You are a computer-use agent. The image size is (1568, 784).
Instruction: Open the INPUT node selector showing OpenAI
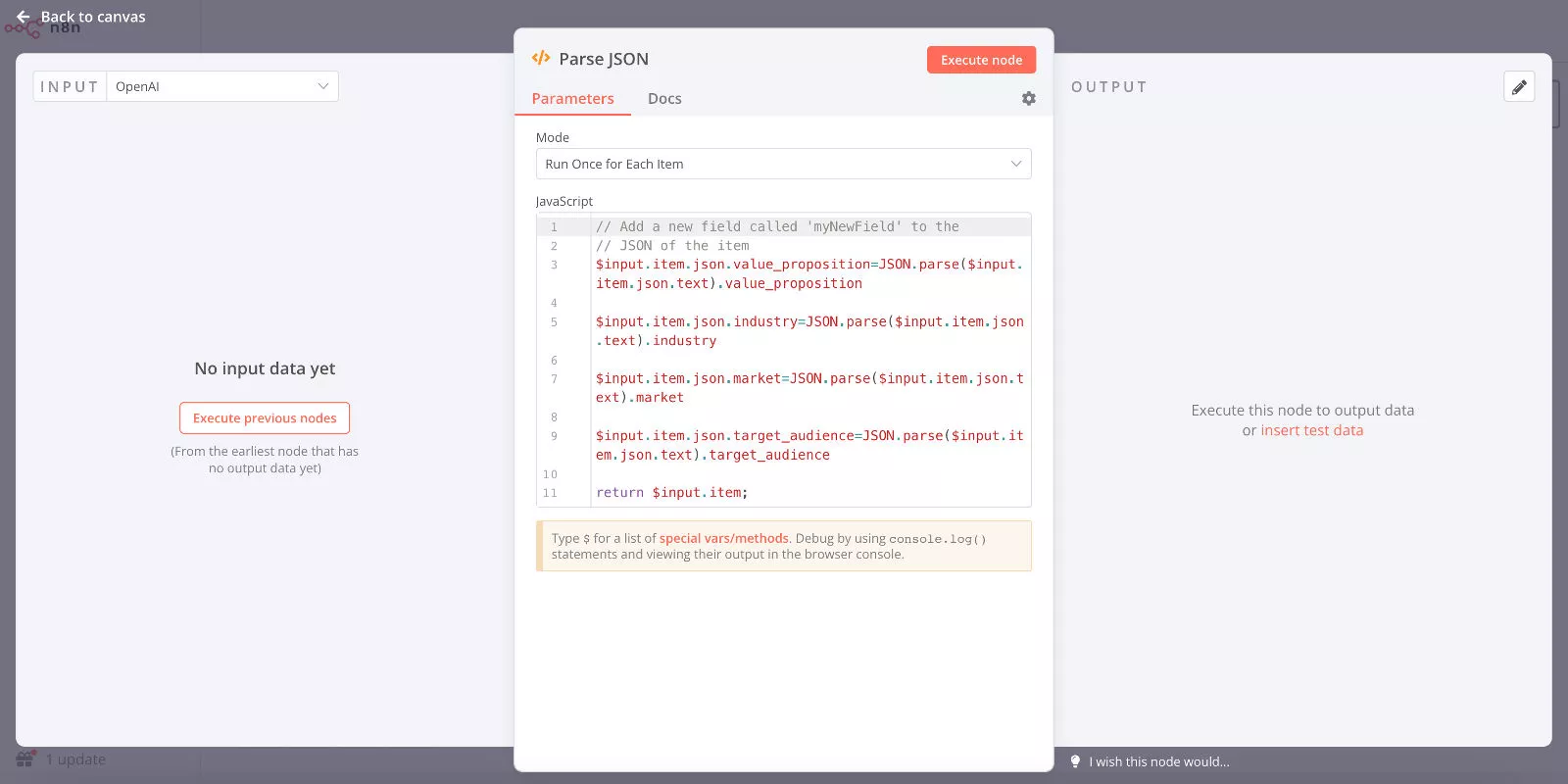(x=222, y=86)
